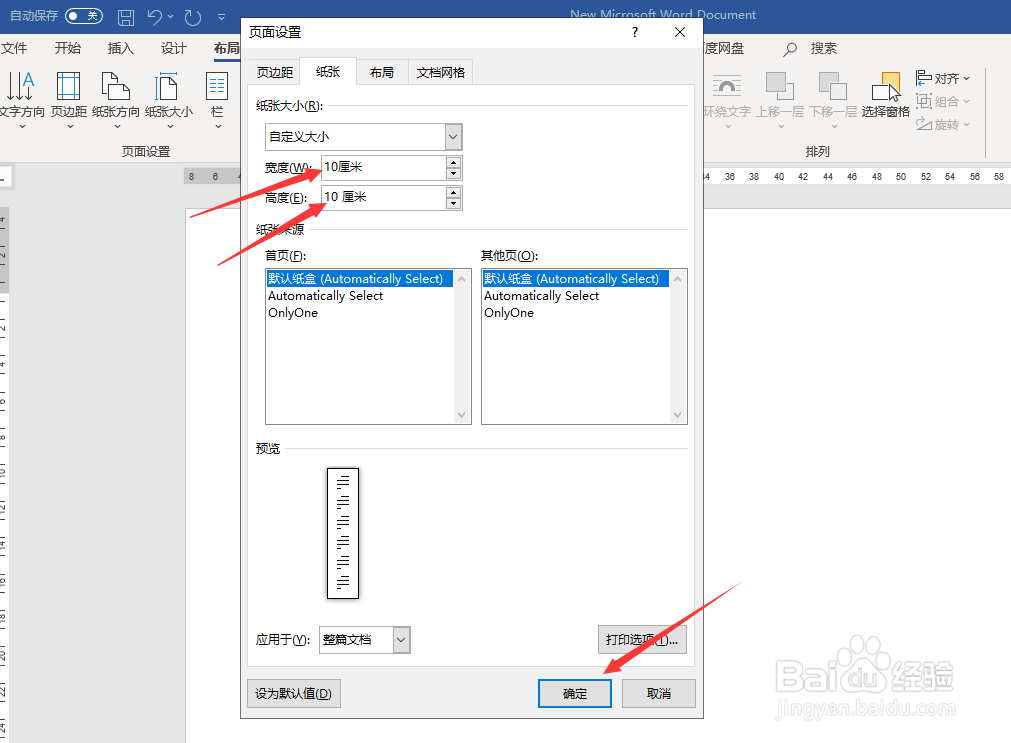Image resolution: width=1011 pixels, height=743 pixels.
Task: Click the page preview thumbnail
Action: (343, 533)
